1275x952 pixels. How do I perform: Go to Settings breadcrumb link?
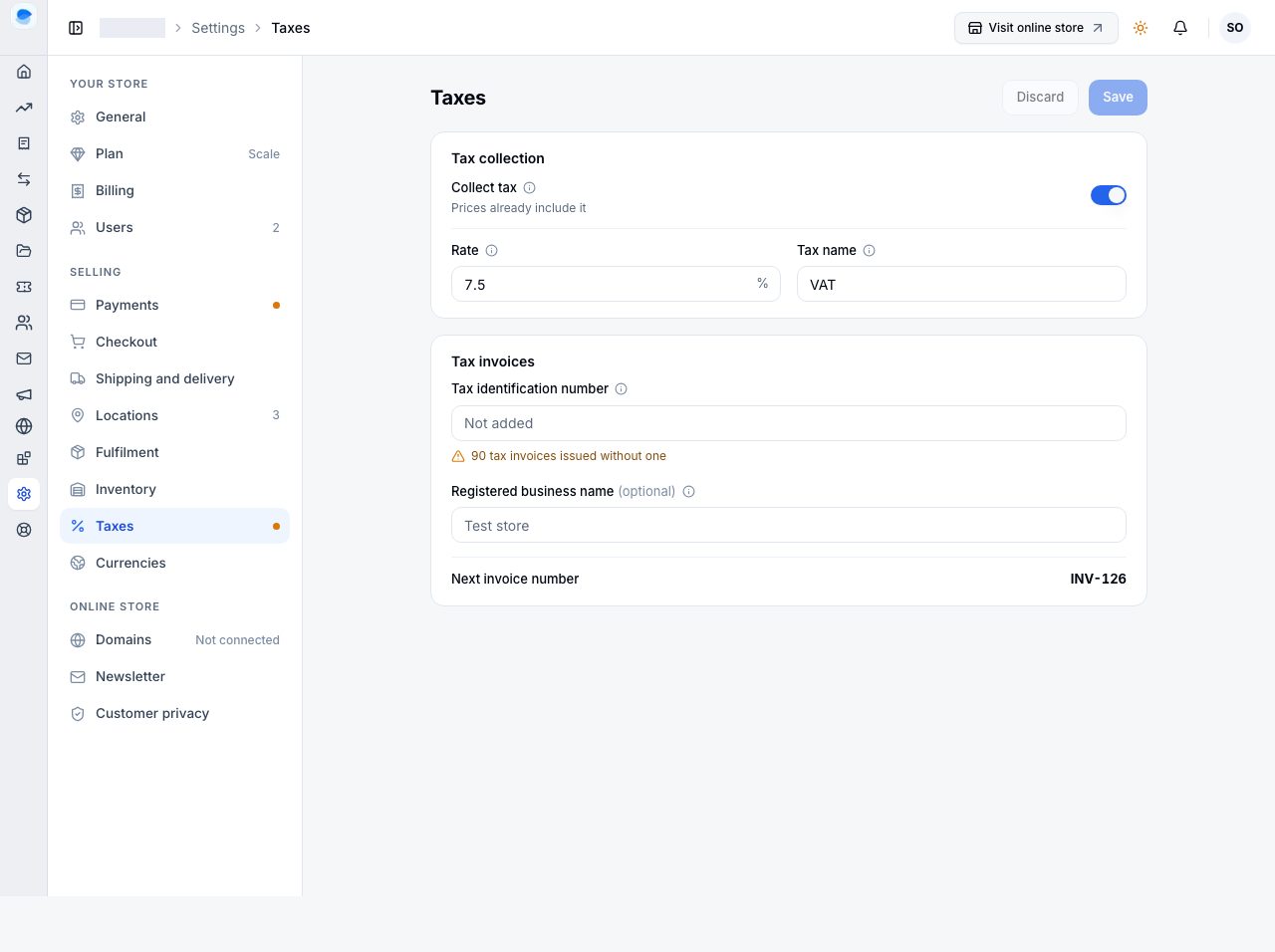(x=218, y=28)
